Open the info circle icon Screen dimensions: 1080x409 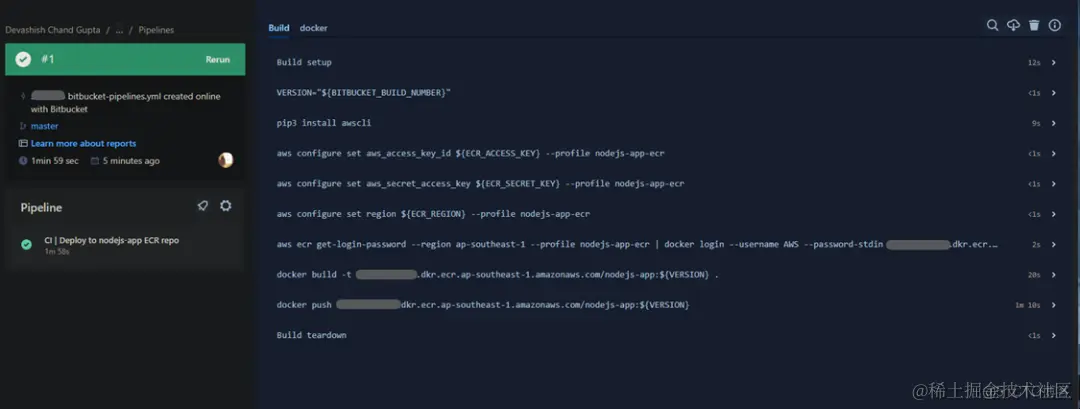coord(1055,25)
